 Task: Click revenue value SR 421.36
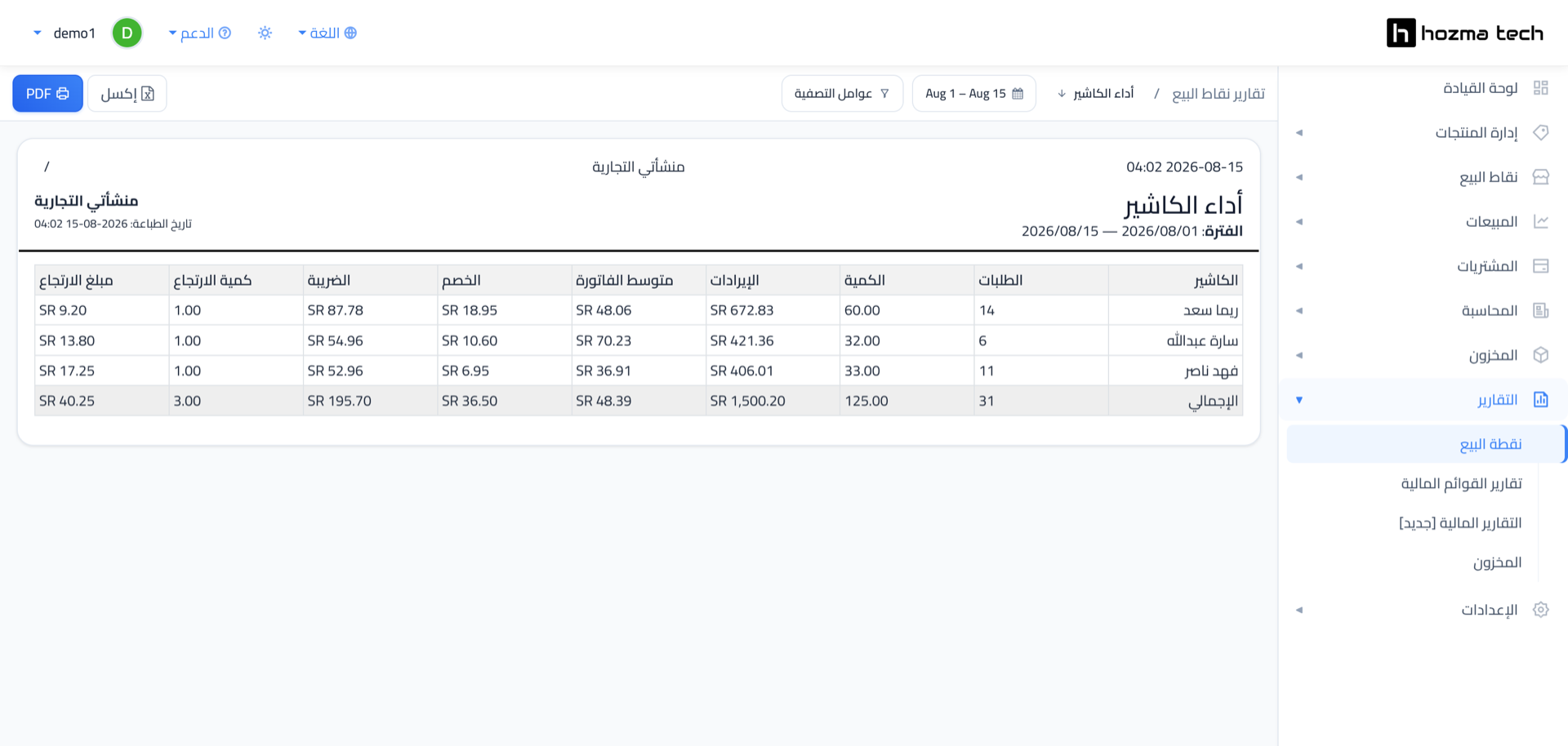pyautogui.click(x=742, y=340)
